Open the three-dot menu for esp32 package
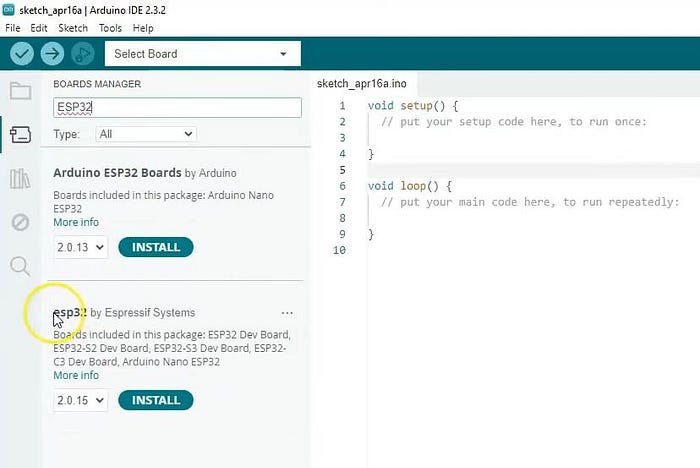The image size is (700, 468). click(287, 313)
